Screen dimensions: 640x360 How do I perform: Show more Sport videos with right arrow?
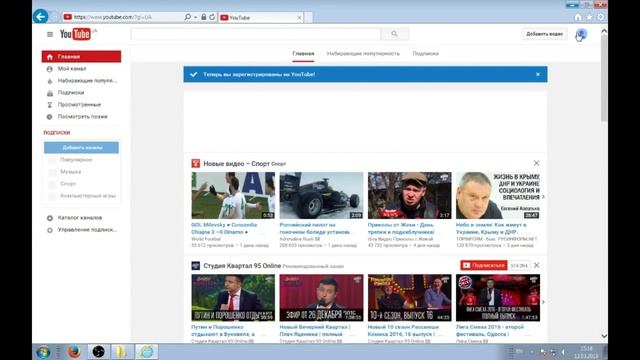coord(543,197)
